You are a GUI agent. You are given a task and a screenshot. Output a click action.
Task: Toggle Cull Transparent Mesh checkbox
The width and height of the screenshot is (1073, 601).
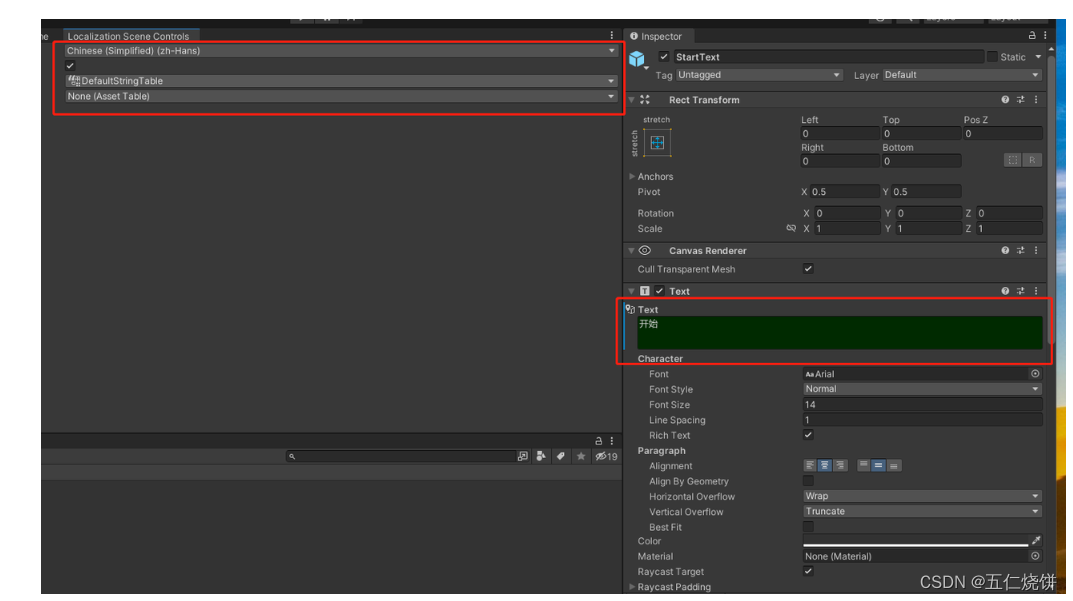[x=808, y=269]
